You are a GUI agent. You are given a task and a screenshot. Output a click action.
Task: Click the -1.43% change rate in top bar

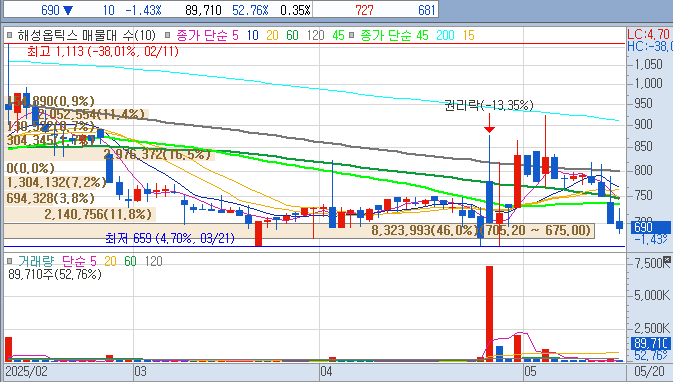point(143,10)
